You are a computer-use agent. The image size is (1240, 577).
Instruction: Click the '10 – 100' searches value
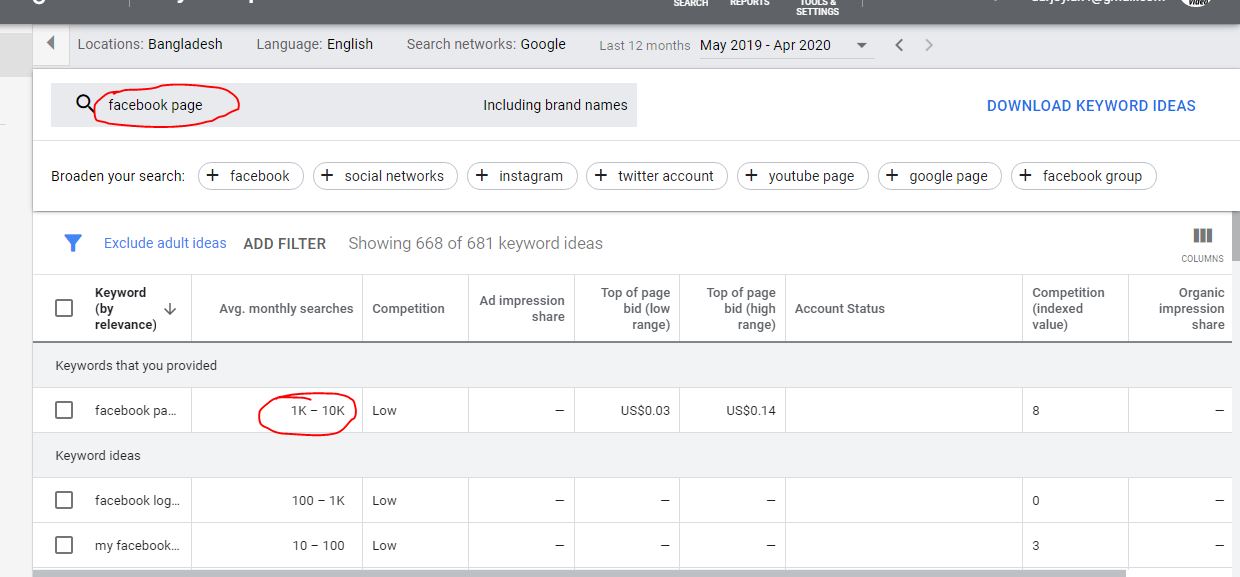(x=320, y=545)
